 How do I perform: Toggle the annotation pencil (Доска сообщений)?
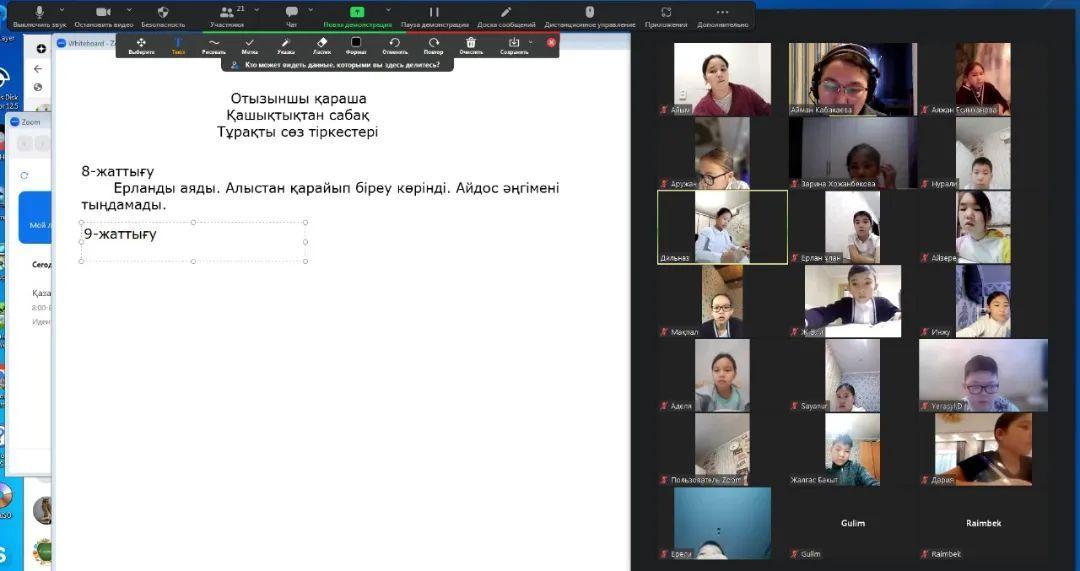click(506, 16)
